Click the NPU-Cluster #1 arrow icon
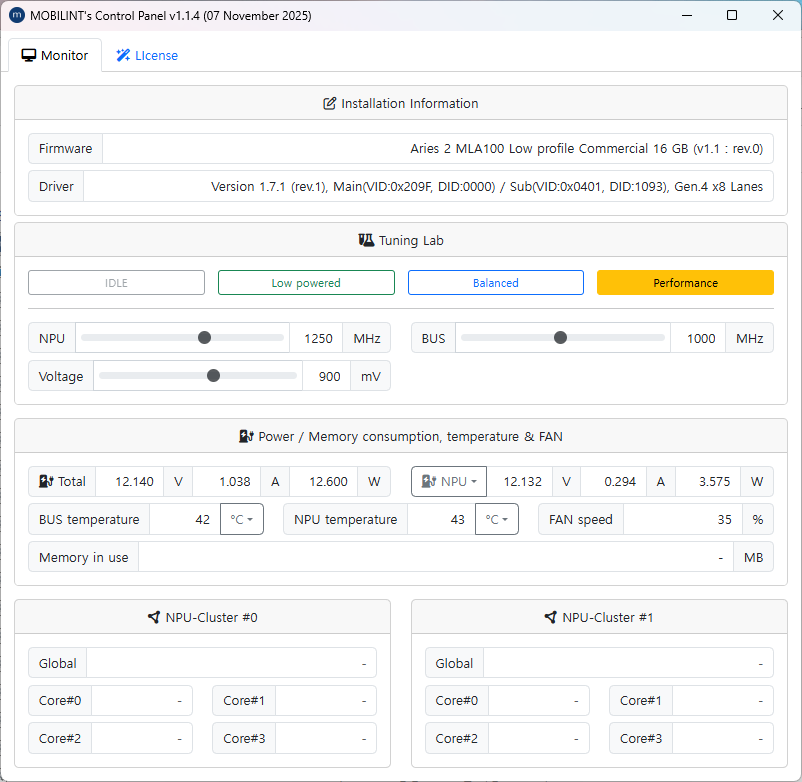802x782 pixels. 550,618
